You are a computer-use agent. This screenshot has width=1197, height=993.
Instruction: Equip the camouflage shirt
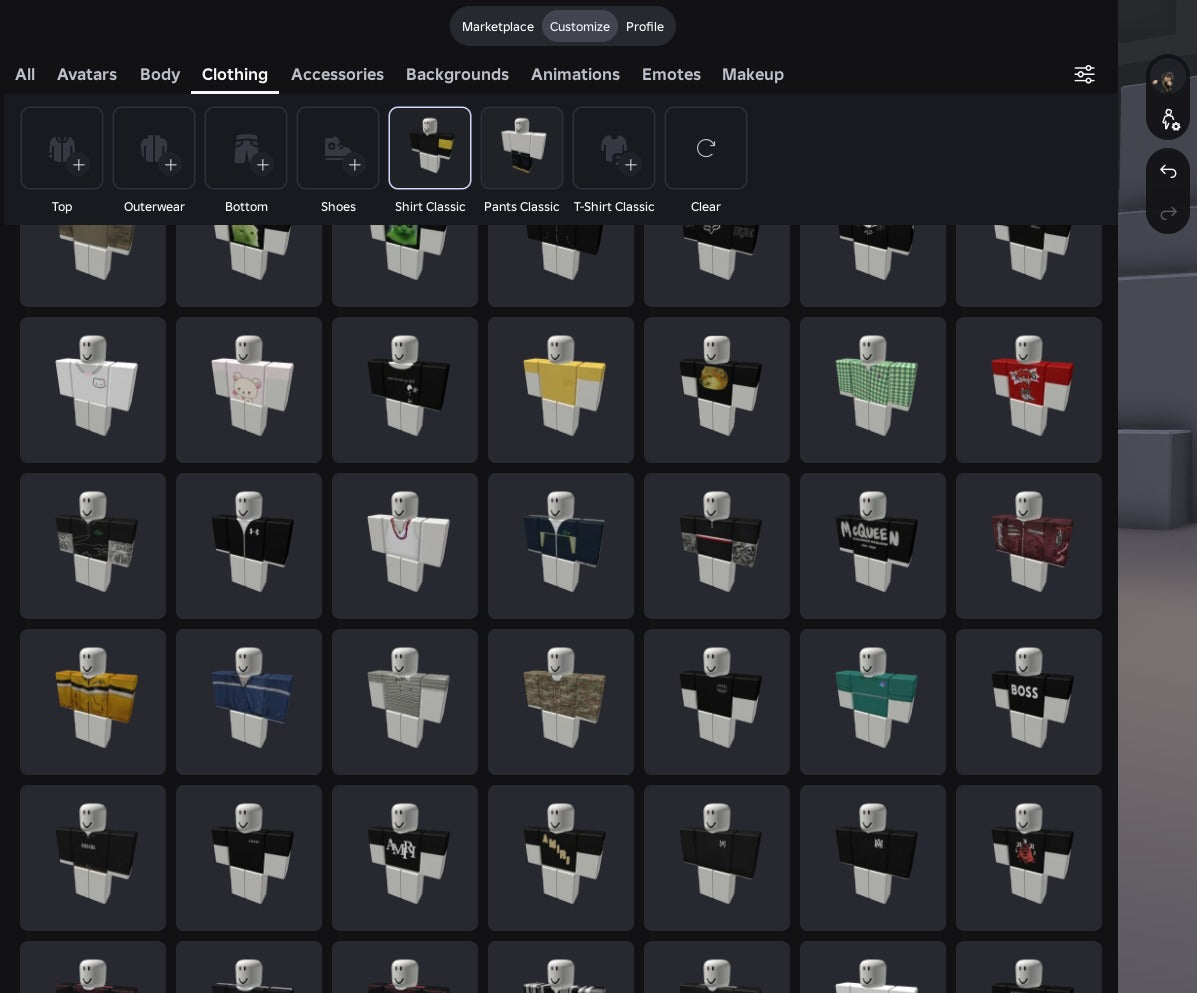tap(560, 701)
